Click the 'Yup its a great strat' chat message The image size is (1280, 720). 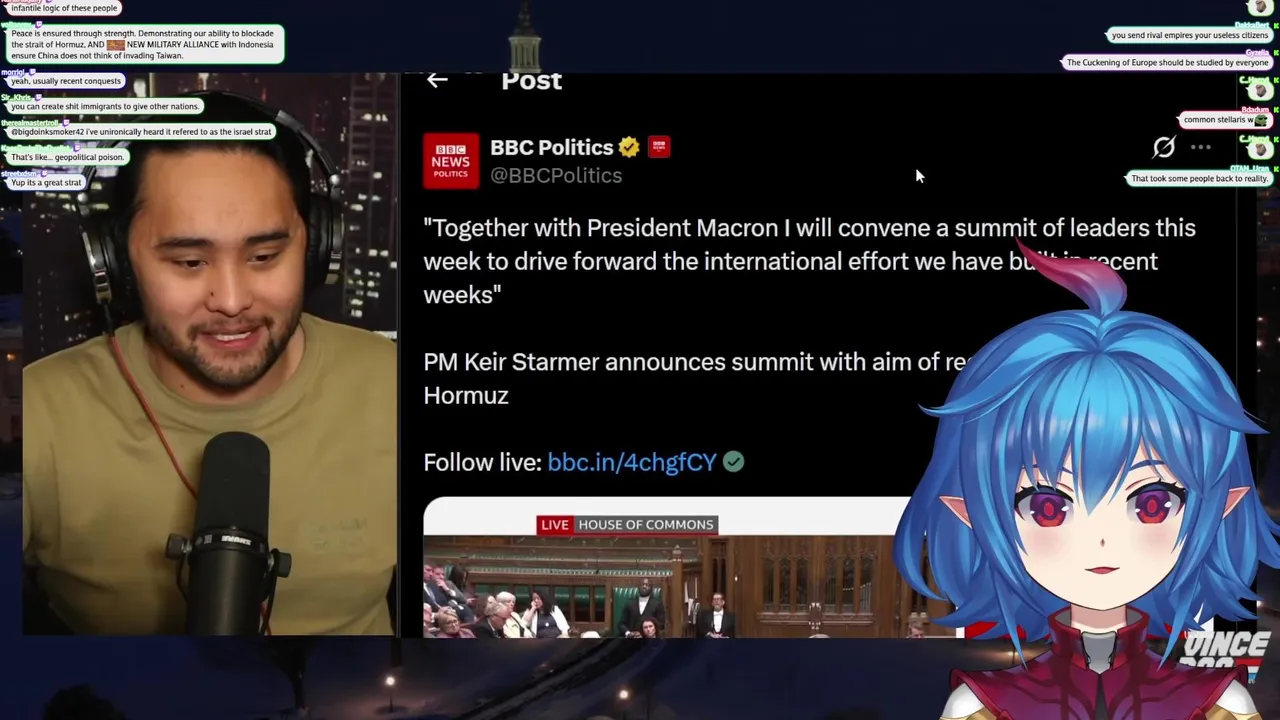coord(46,183)
